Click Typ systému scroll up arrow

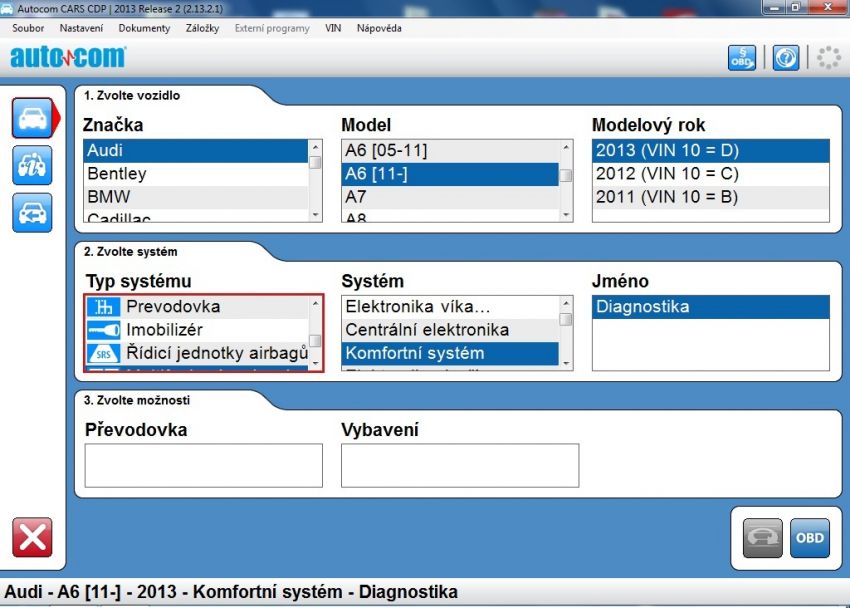click(315, 303)
